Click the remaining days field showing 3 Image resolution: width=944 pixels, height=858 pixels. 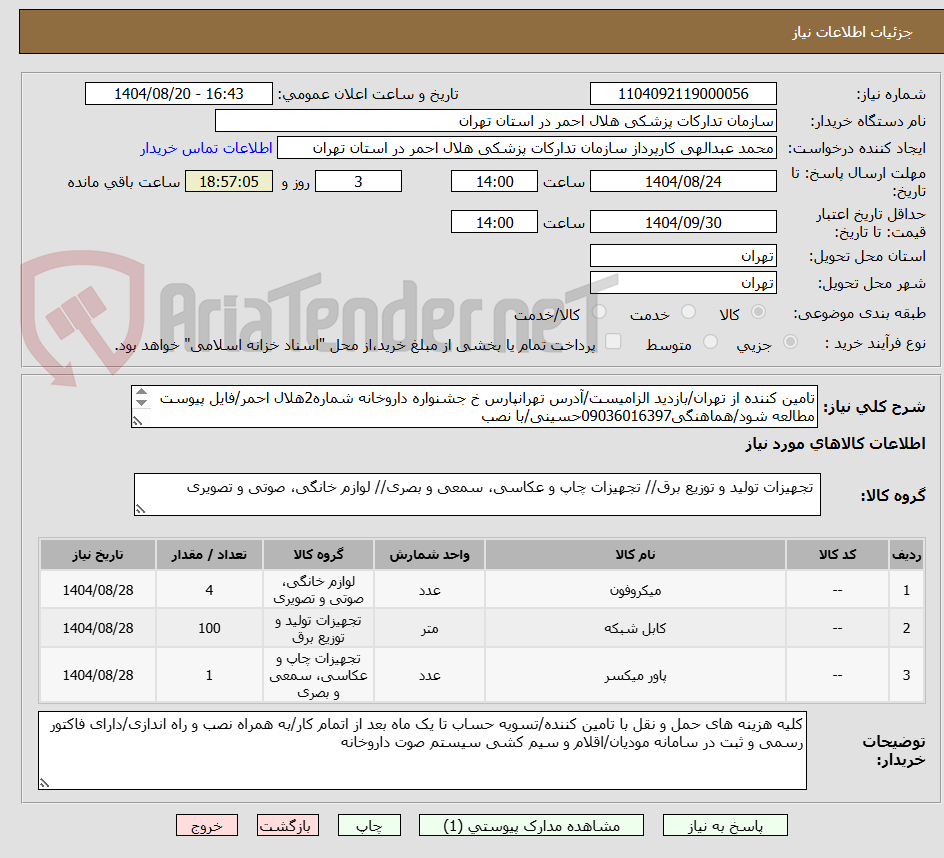pyautogui.click(x=358, y=181)
